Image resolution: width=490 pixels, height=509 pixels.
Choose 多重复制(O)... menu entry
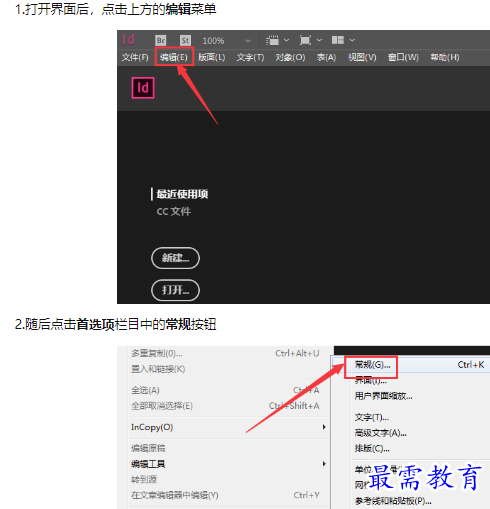point(225,353)
